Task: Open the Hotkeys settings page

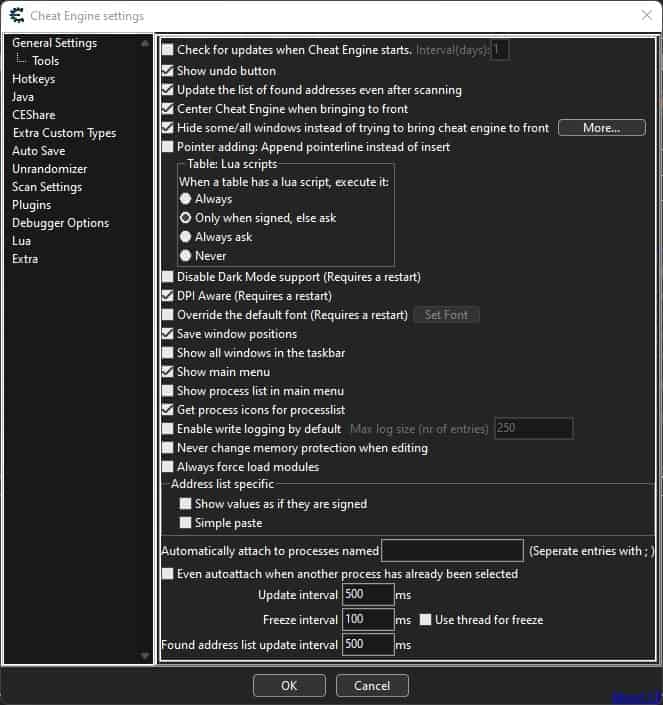Action: click(x=34, y=79)
